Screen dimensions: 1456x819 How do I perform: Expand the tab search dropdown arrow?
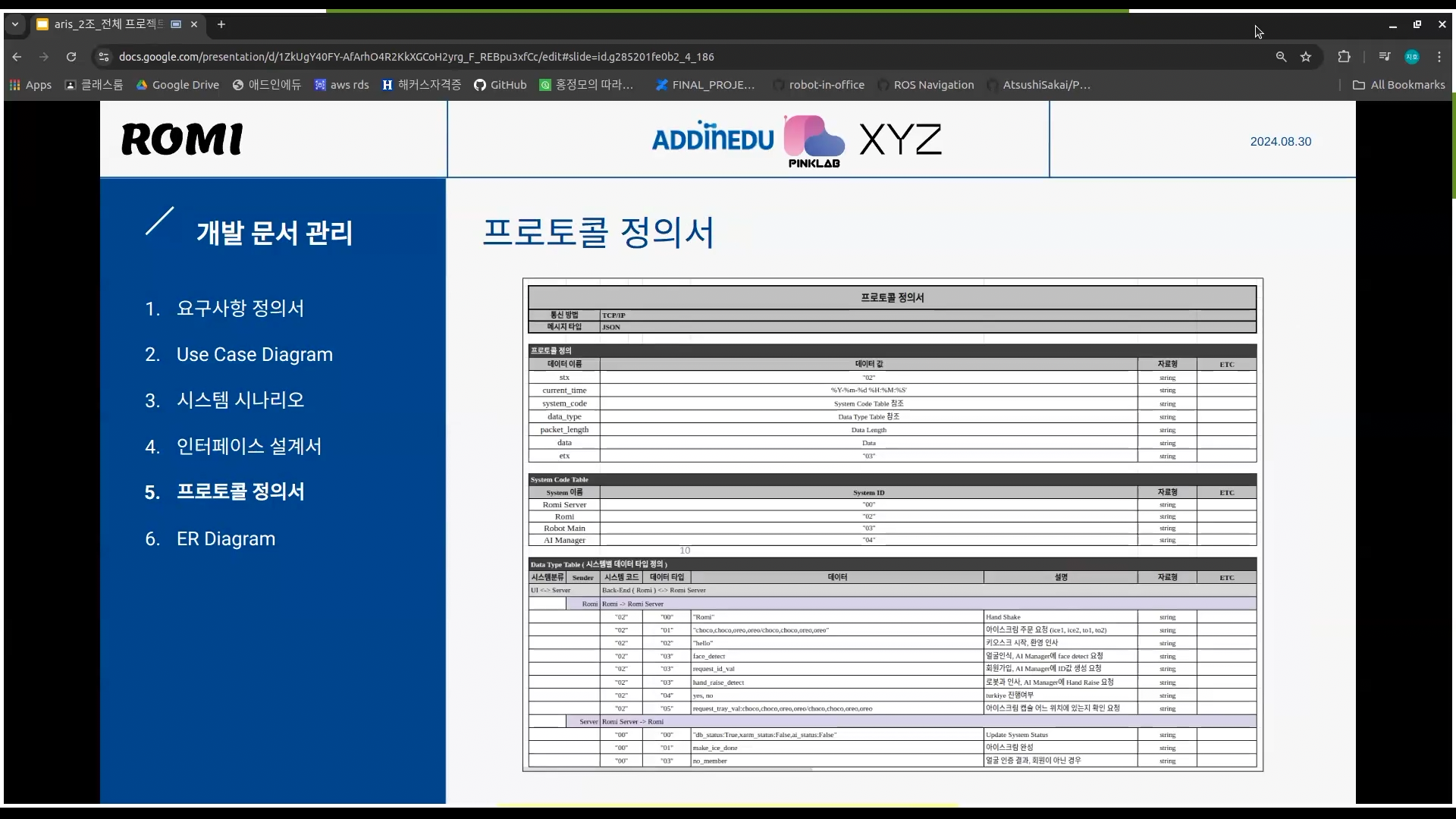click(14, 24)
